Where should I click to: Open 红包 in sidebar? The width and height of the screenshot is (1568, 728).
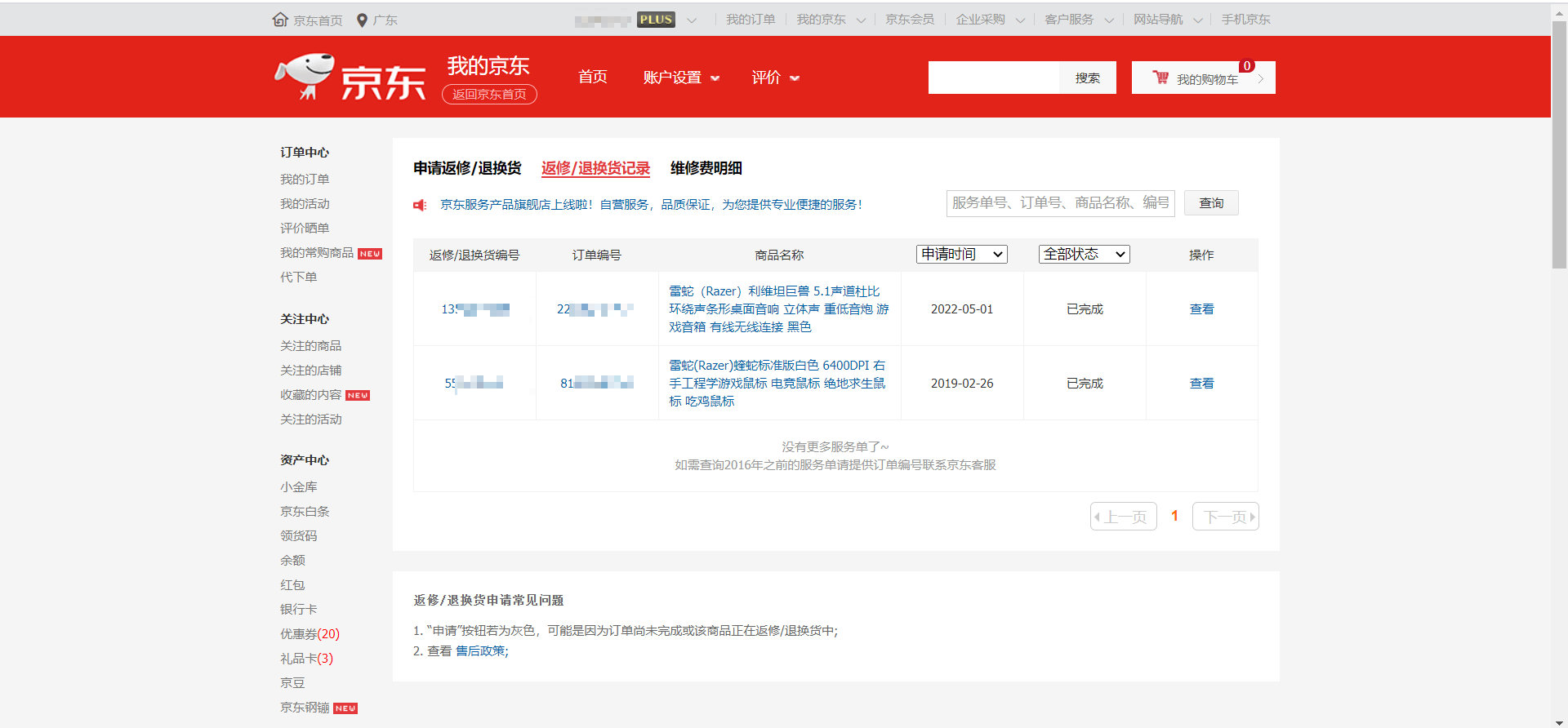292,585
